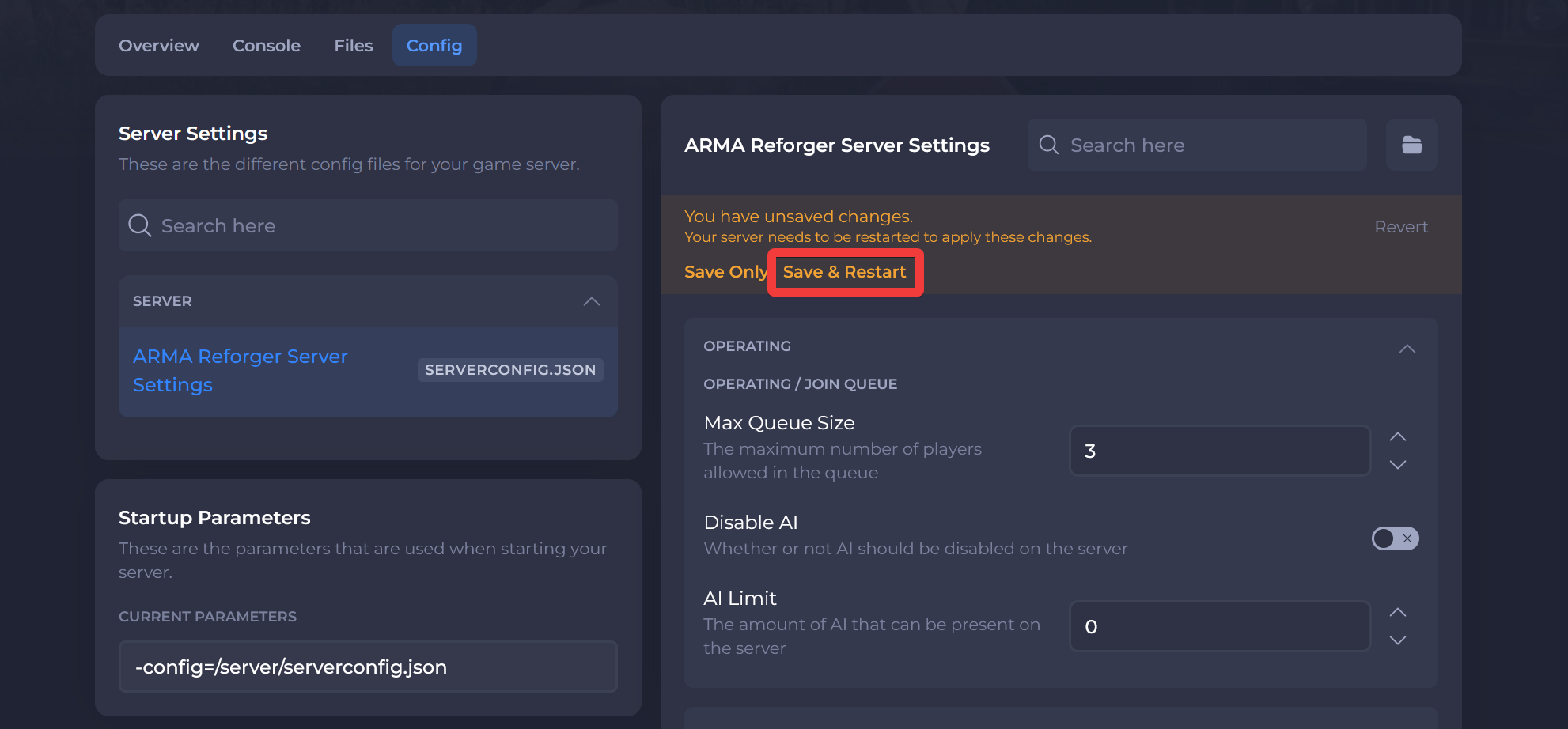The width and height of the screenshot is (1568, 729).
Task: Click the startup parameters field with -config path
Action: [368, 667]
